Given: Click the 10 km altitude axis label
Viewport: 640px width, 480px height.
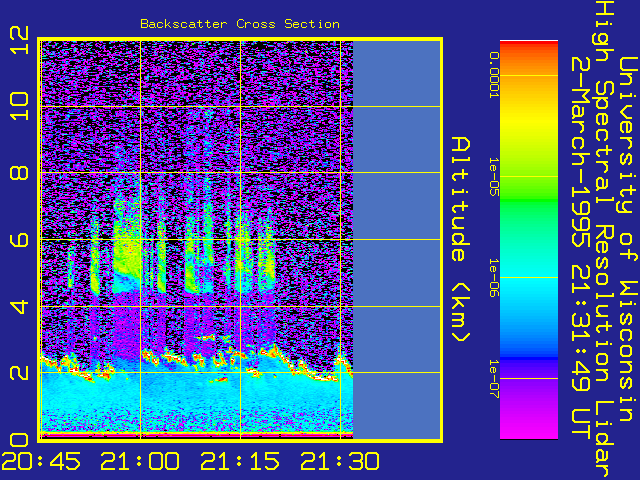Looking at the screenshot, I should point(19,106).
